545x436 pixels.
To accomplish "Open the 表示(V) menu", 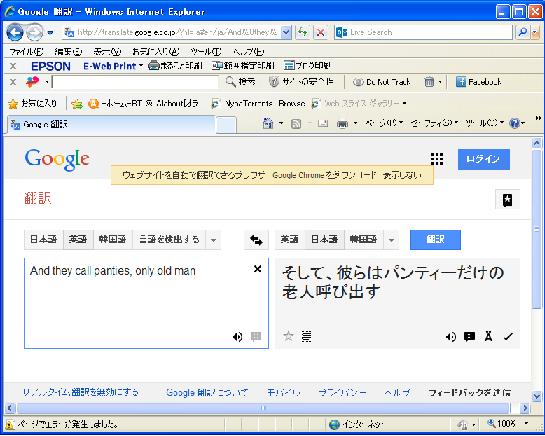I will coord(107,52).
